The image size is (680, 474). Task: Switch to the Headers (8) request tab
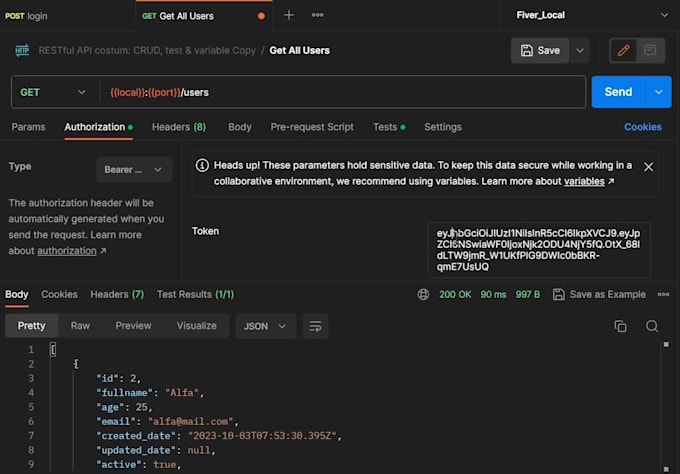(178, 127)
